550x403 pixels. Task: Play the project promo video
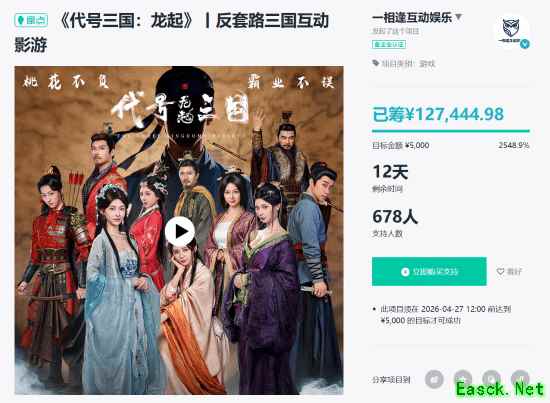180,231
